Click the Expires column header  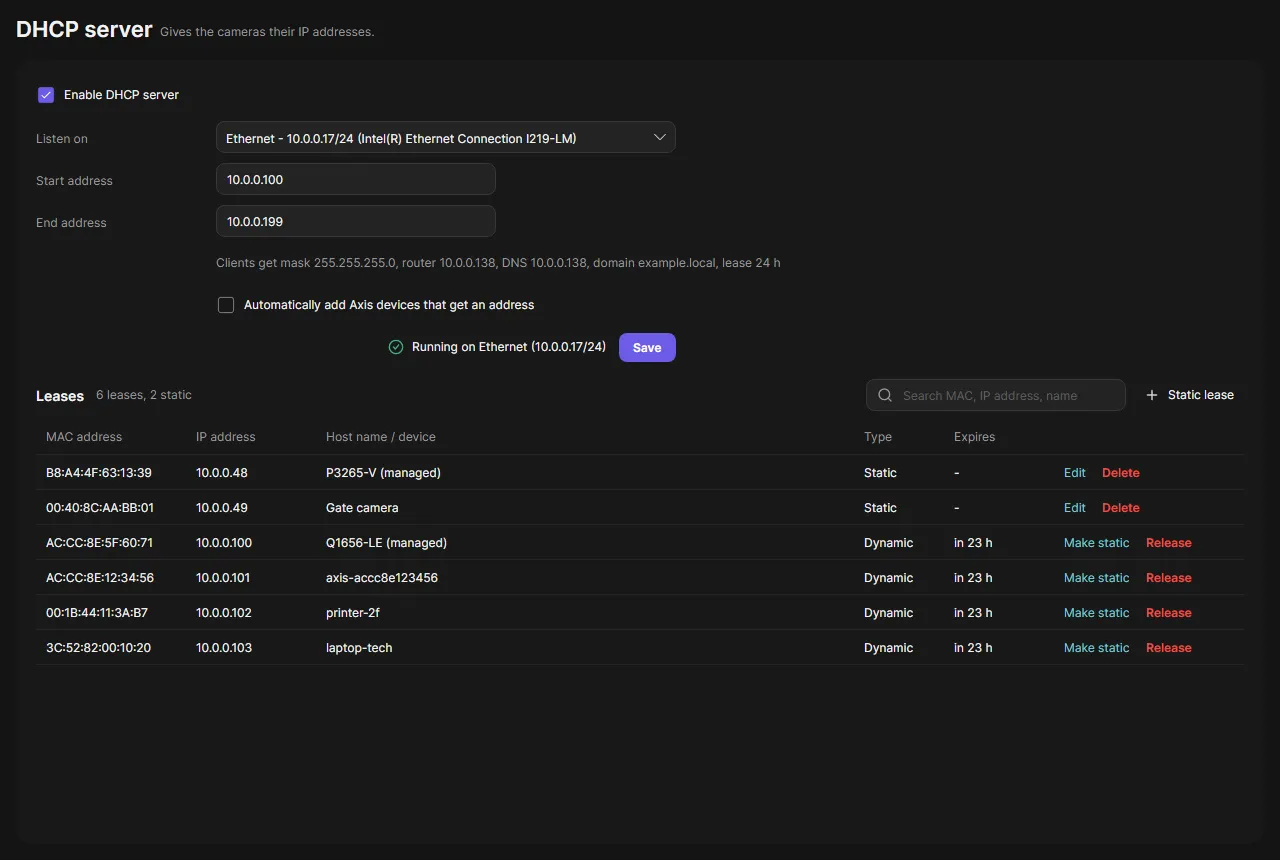pyautogui.click(x=975, y=437)
